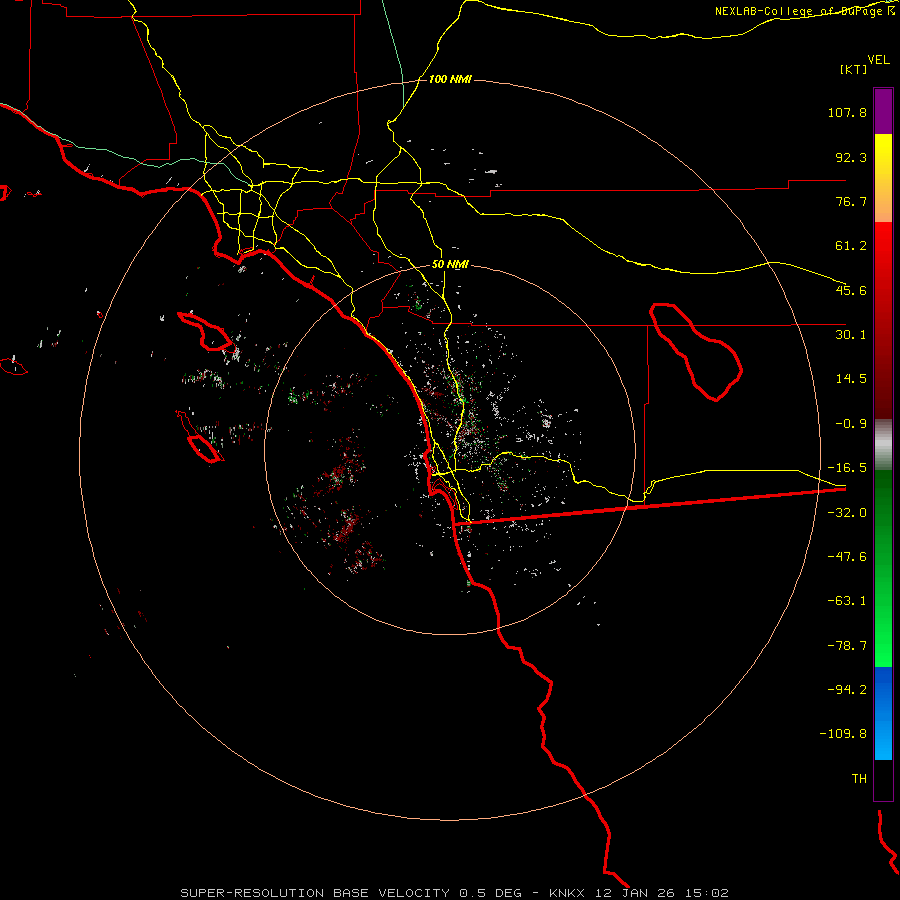Viewport: 900px width, 900px height.
Task: Click the 100 NMI range ring label
Action: point(450,79)
